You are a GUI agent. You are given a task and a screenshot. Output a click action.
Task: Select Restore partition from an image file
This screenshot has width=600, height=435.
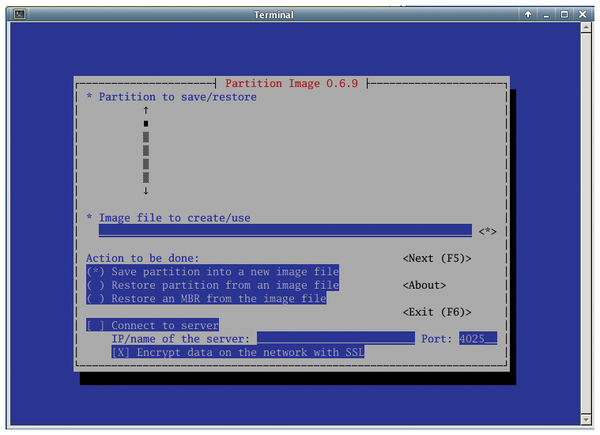click(212, 285)
